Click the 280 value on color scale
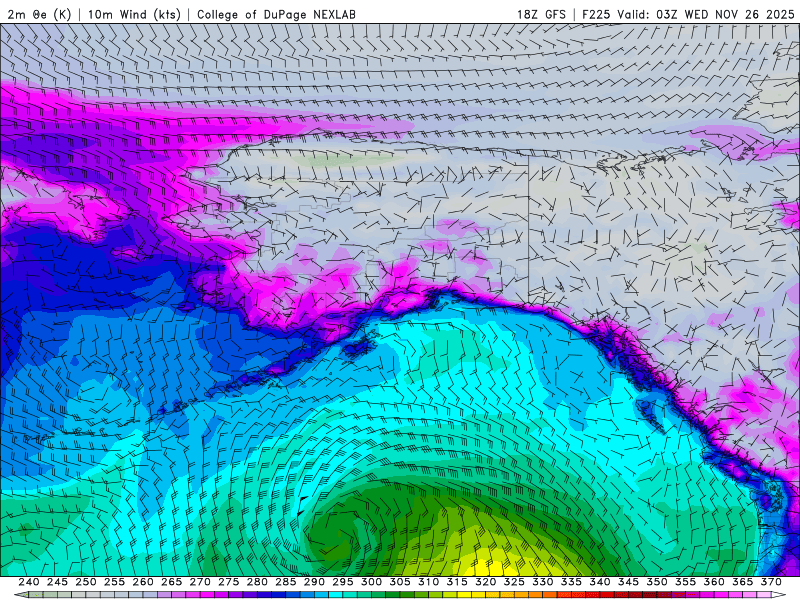Viewport: 800px width, 600px height. click(257, 582)
